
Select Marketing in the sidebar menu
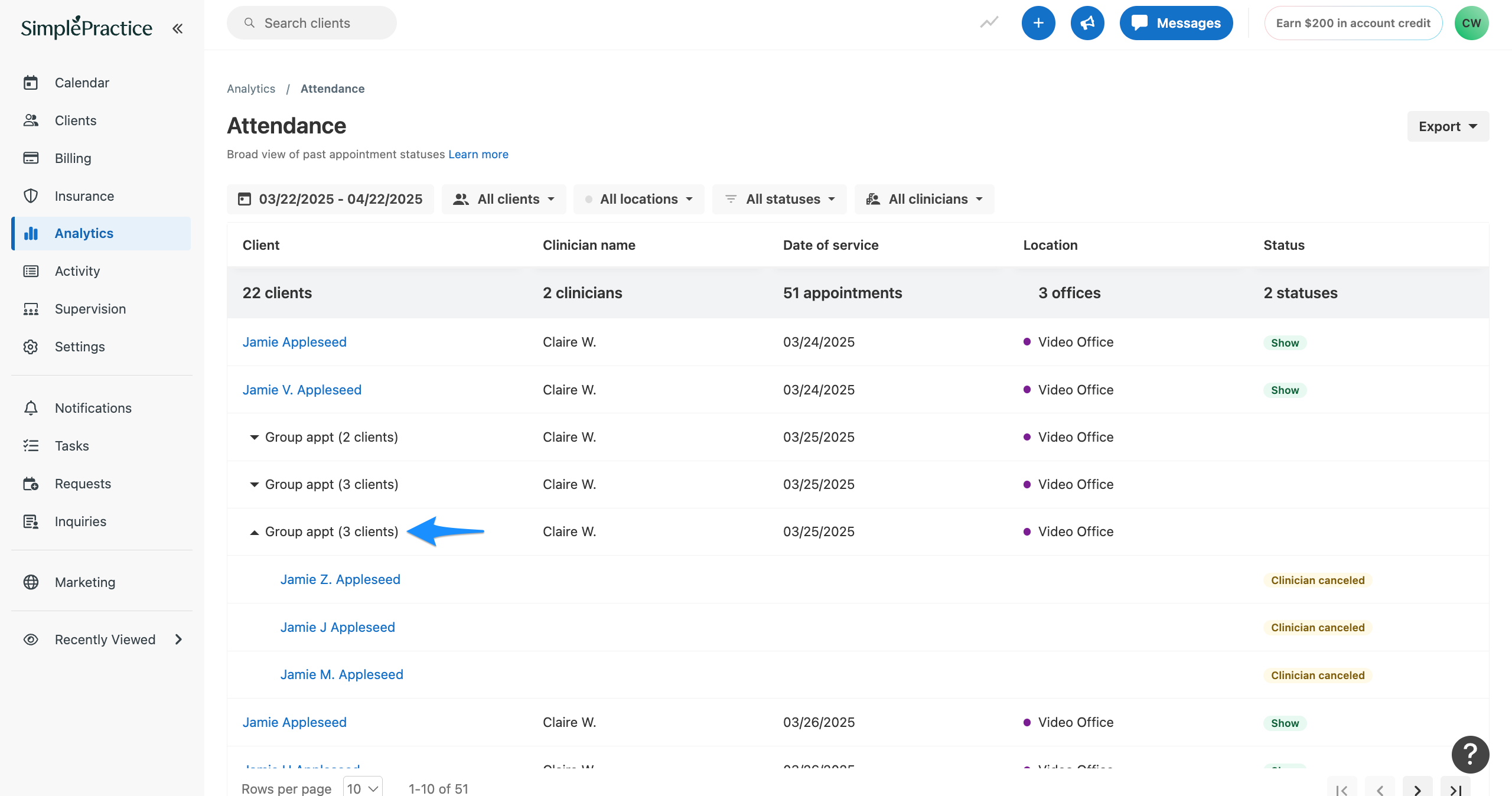(x=101, y=582)
